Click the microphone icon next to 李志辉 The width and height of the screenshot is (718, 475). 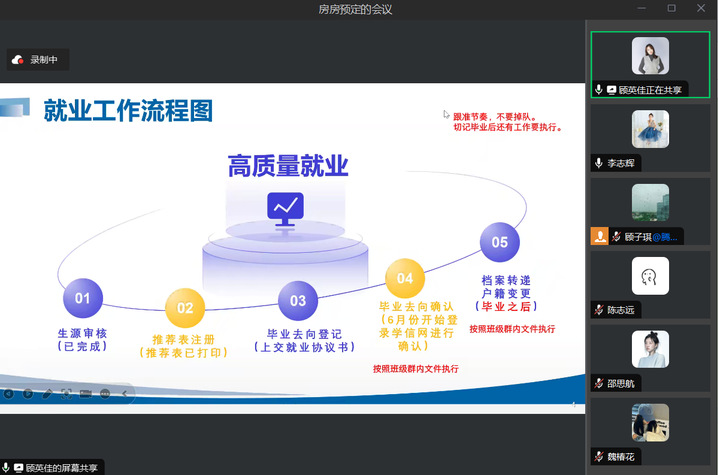point(599,163)
